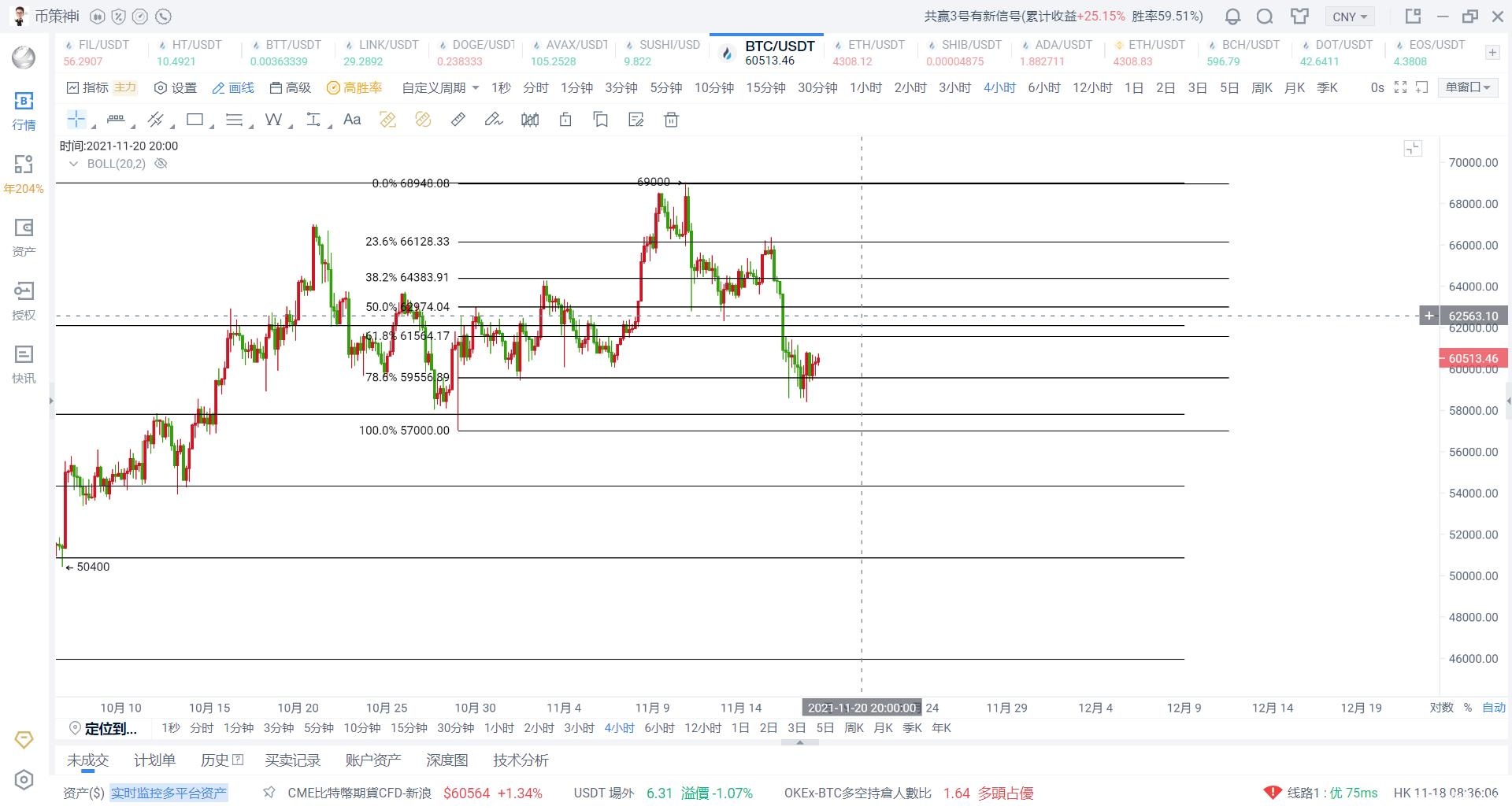This screenshot has width=1512, height=810.
Task: Switch to the ETH/USDT tab with 4308.12
Action: (x=869, y=53)
